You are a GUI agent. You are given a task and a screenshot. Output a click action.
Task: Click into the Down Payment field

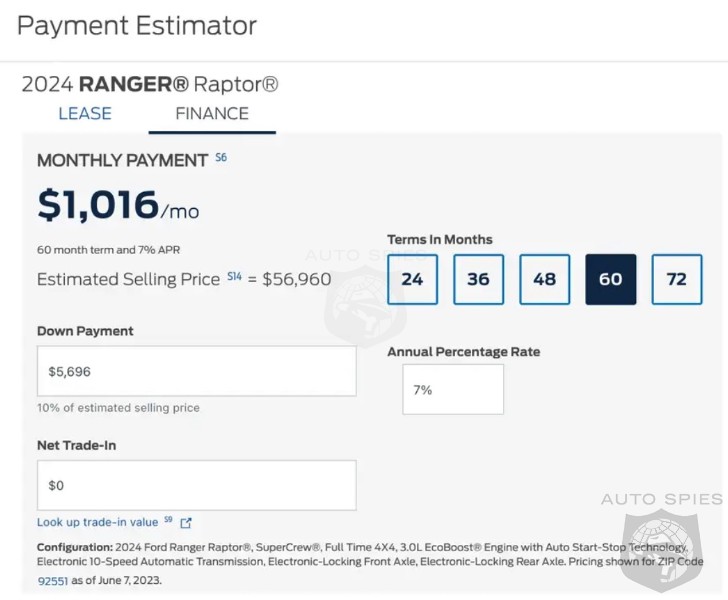click(x=197, y=371)
